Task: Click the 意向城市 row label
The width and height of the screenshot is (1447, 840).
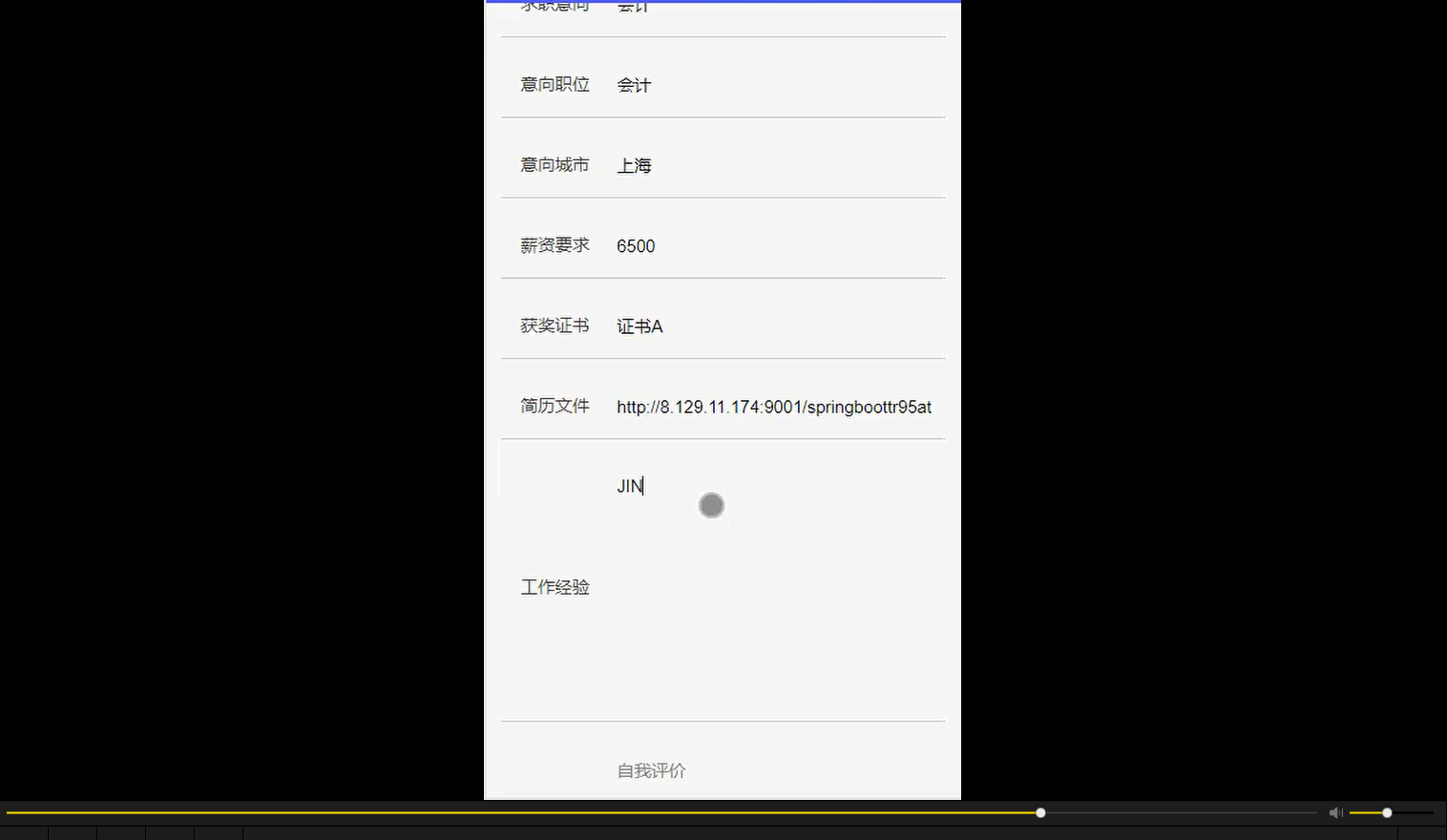Action: pos(554,164)
